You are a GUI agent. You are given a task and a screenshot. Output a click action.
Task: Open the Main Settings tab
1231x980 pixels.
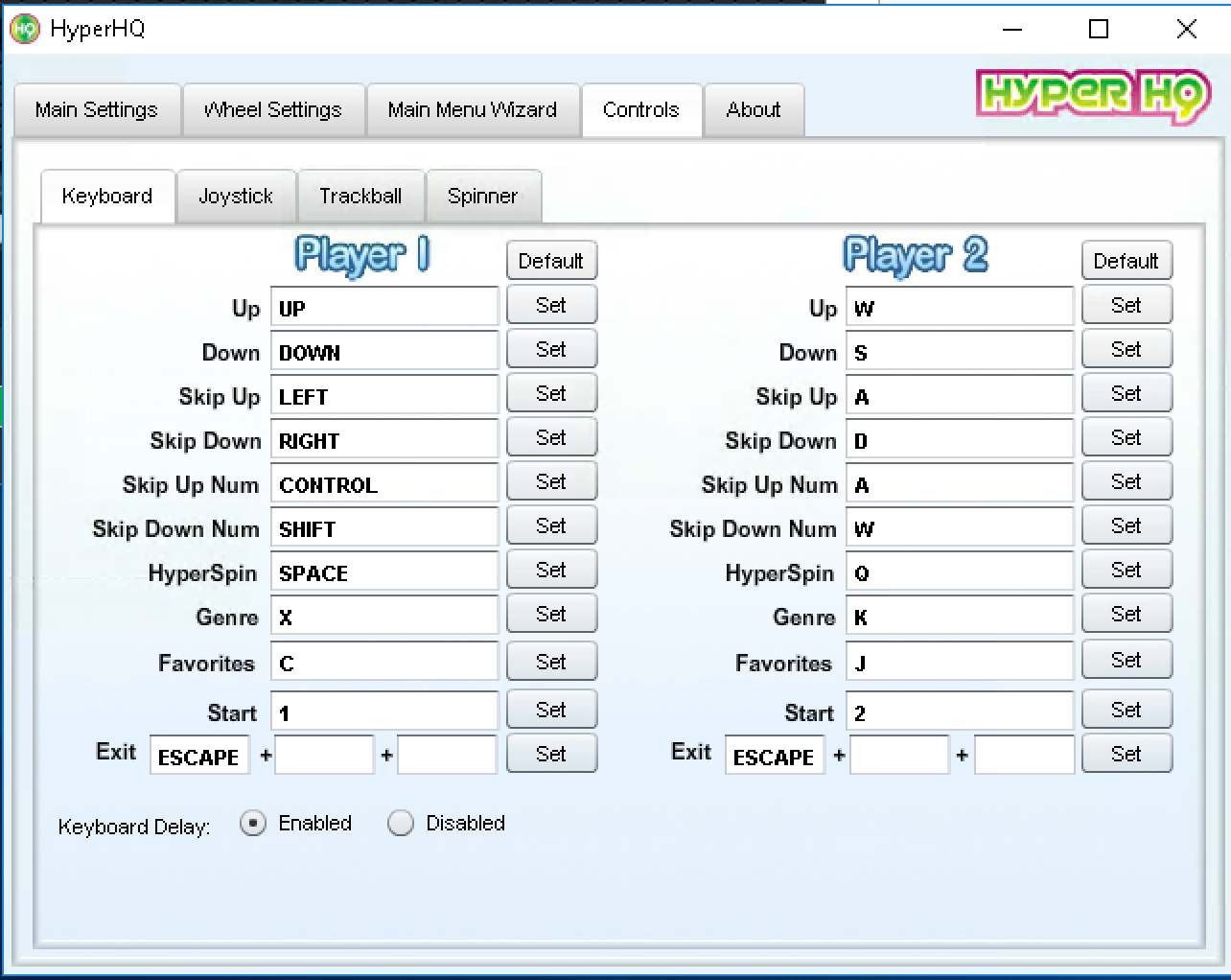click(x=97, y=110)
